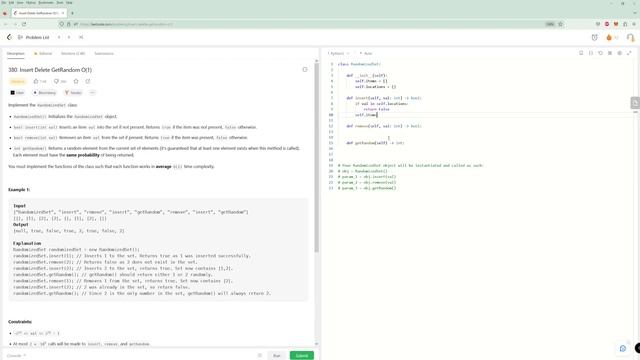This screenshot has width=640, height=360.
Task: Open the timer alarm clock icon
Action: coord(595,38)
